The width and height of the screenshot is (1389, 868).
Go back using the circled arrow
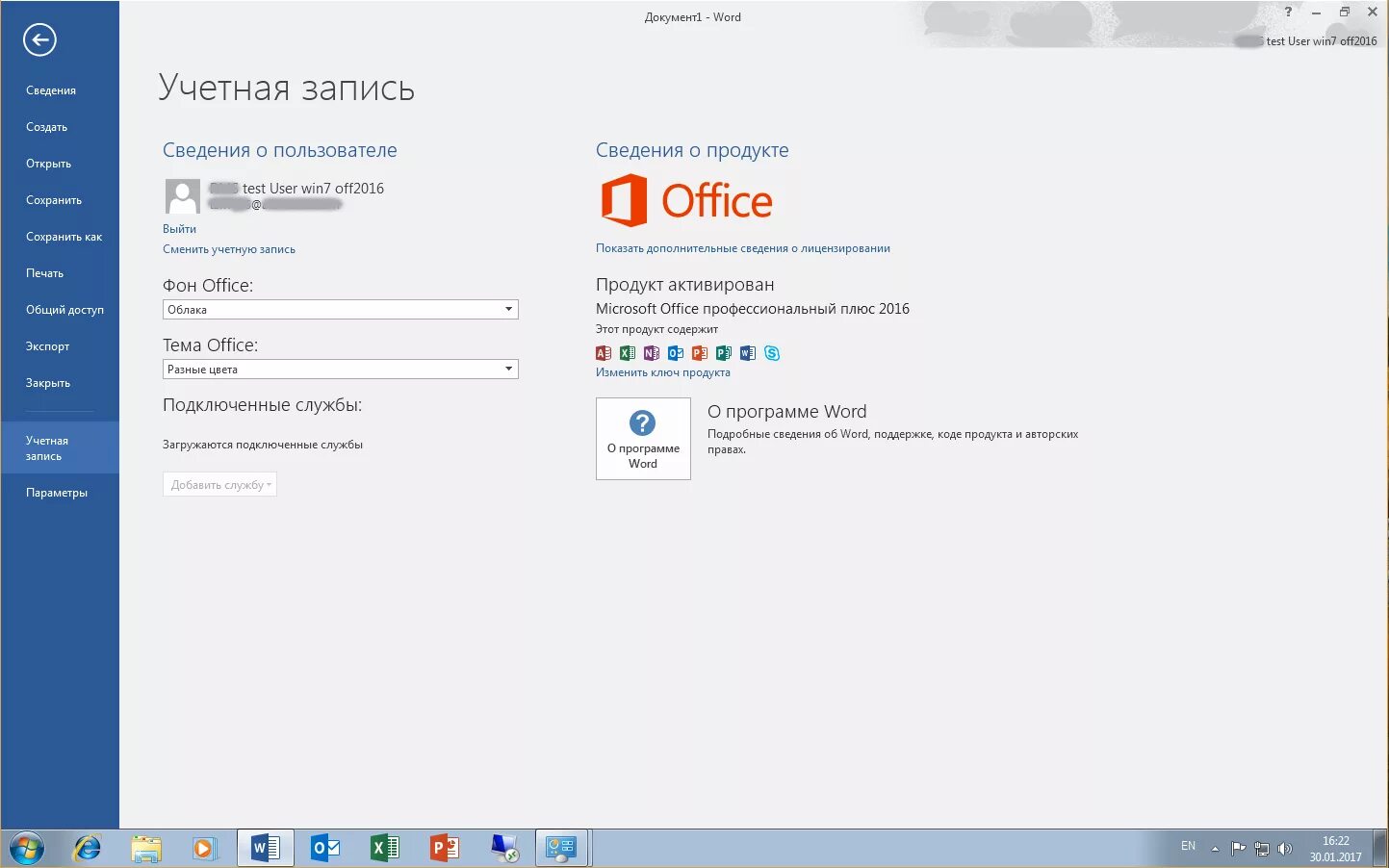point(39,39)
